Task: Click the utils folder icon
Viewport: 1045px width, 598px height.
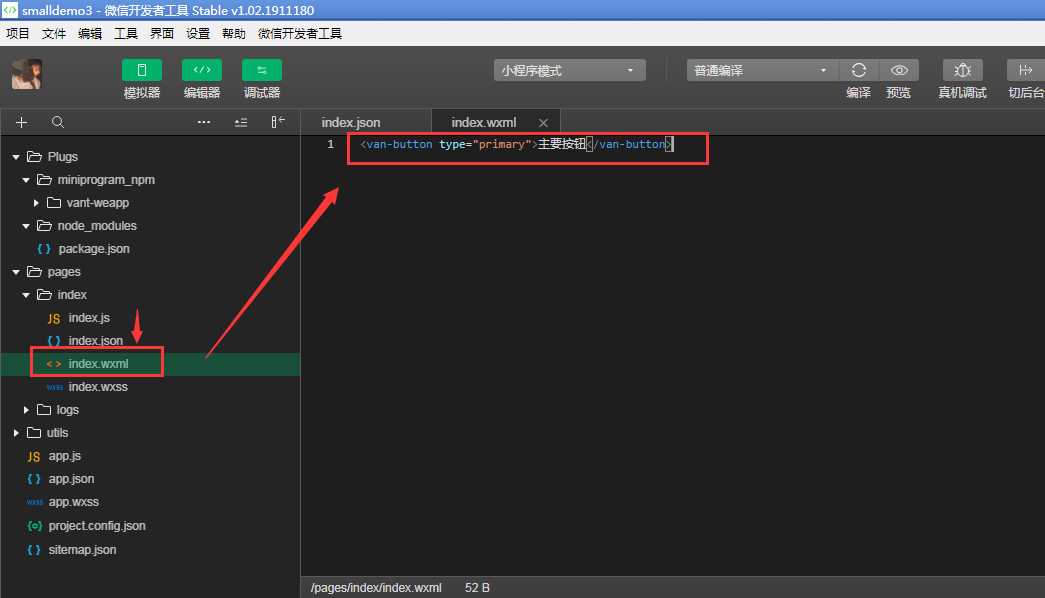Action: click(34, 433)
